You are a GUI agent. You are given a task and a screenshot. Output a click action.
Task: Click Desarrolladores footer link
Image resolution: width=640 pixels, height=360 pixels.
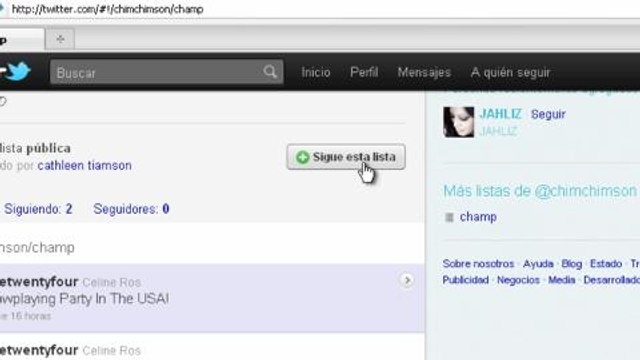(x=611, y=280)
